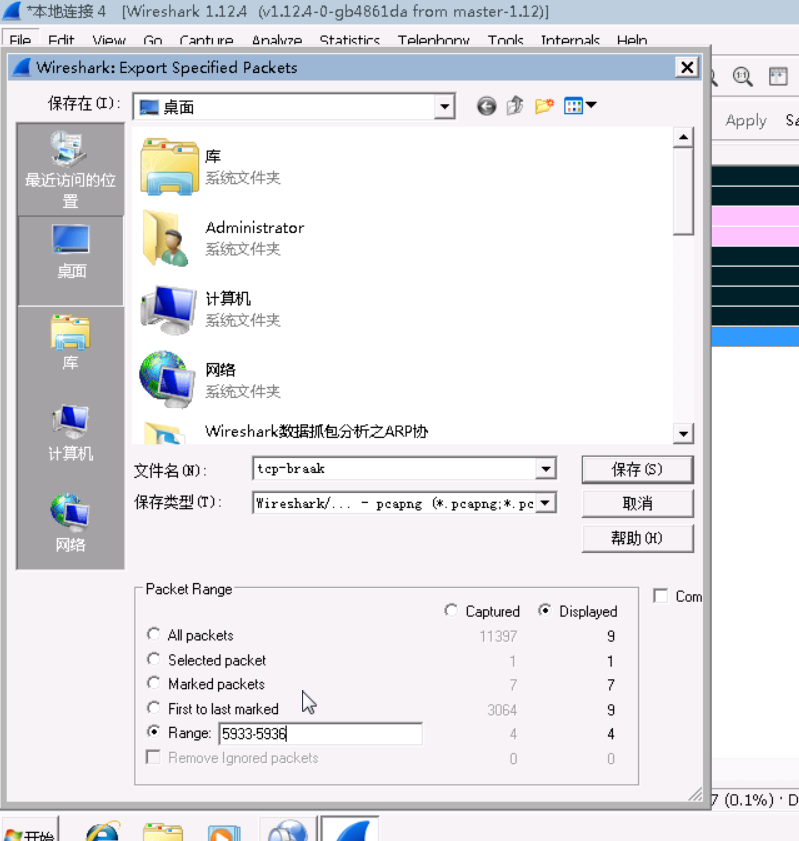Open the Help menu

[x=632, y=41]
